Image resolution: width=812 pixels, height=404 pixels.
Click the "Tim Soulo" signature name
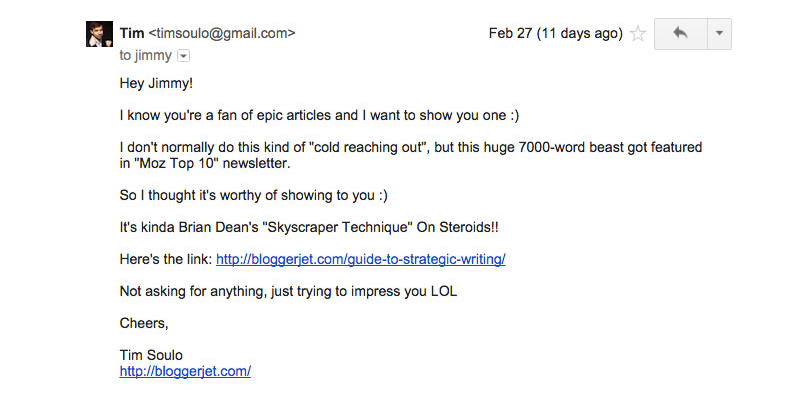(151, 355)
